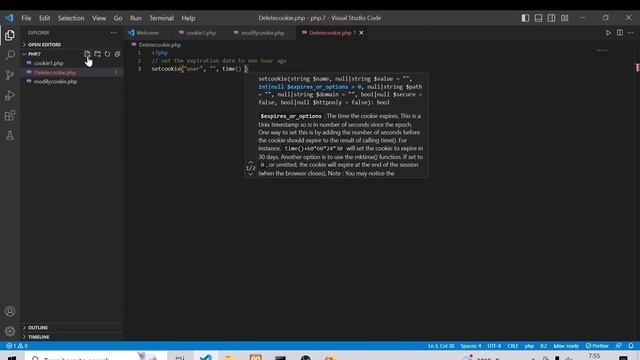640x360 pixels.
Task: Click Prettier status bar item
Action: (597, 346)
